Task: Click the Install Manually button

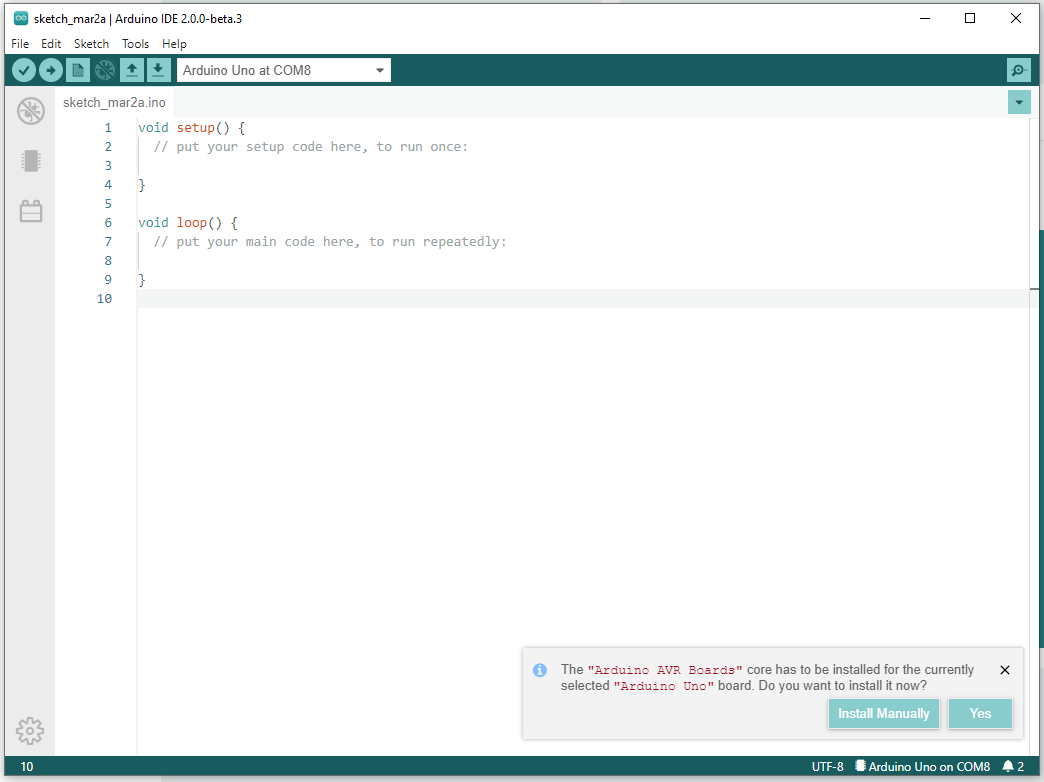Action: click(884, 713)
